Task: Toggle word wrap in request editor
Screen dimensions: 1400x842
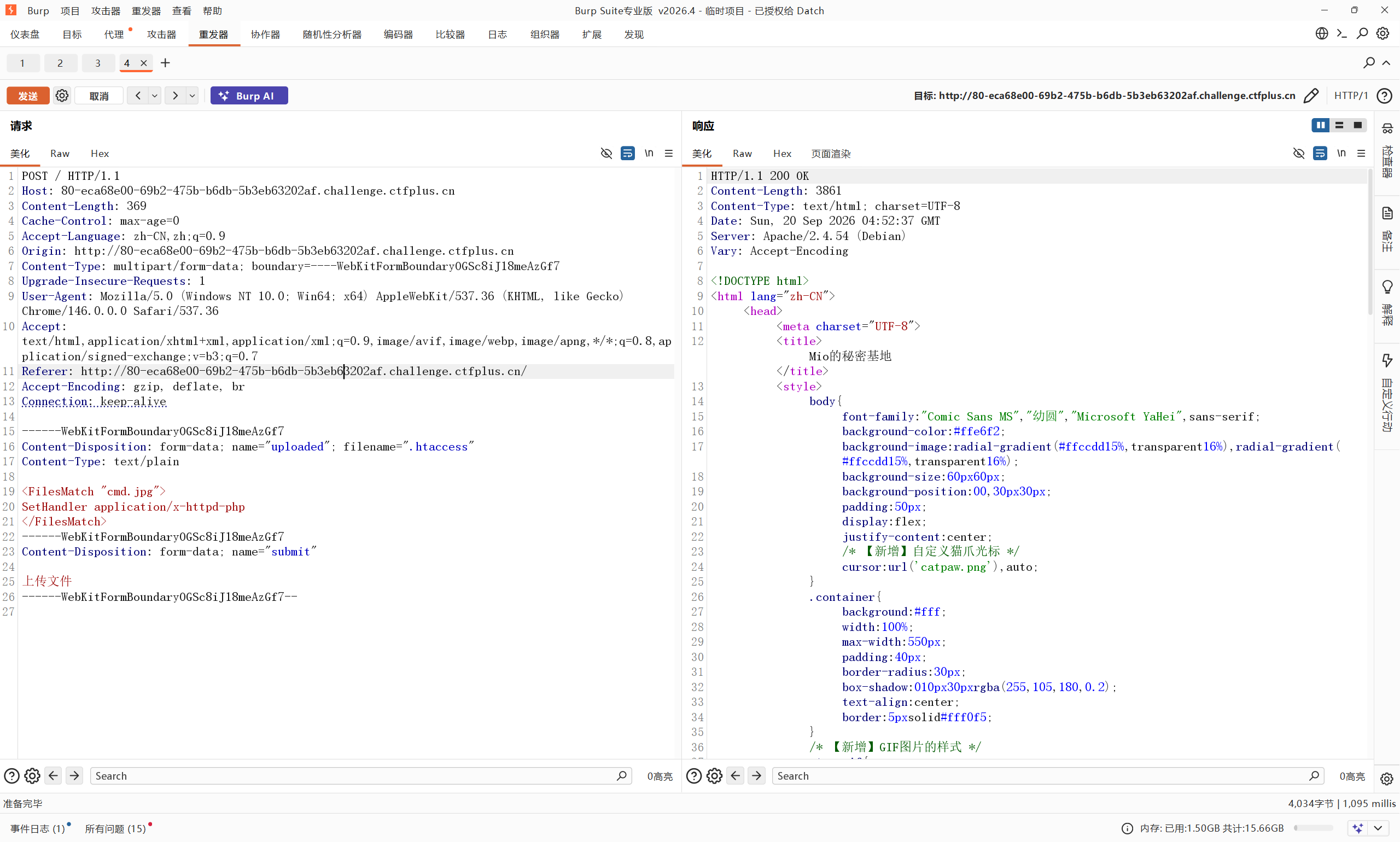Action: point(628,153)
